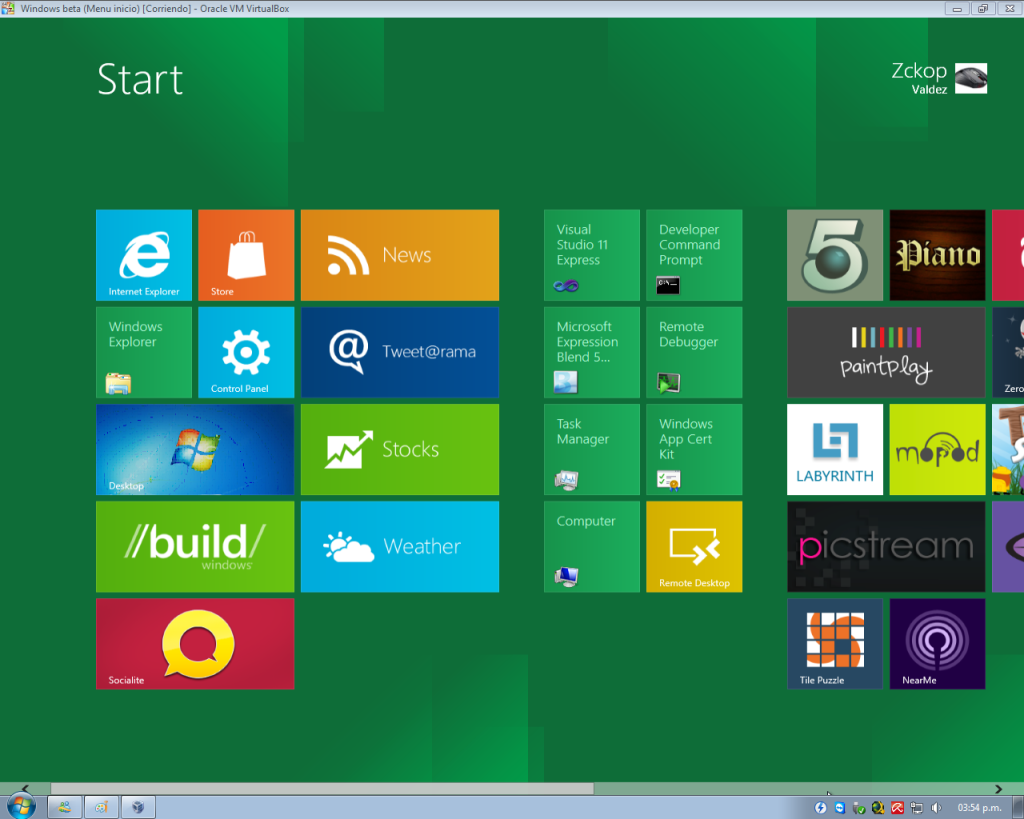
Task: Launch Windows App Cert Kit tile
Action: pos(694,449)
